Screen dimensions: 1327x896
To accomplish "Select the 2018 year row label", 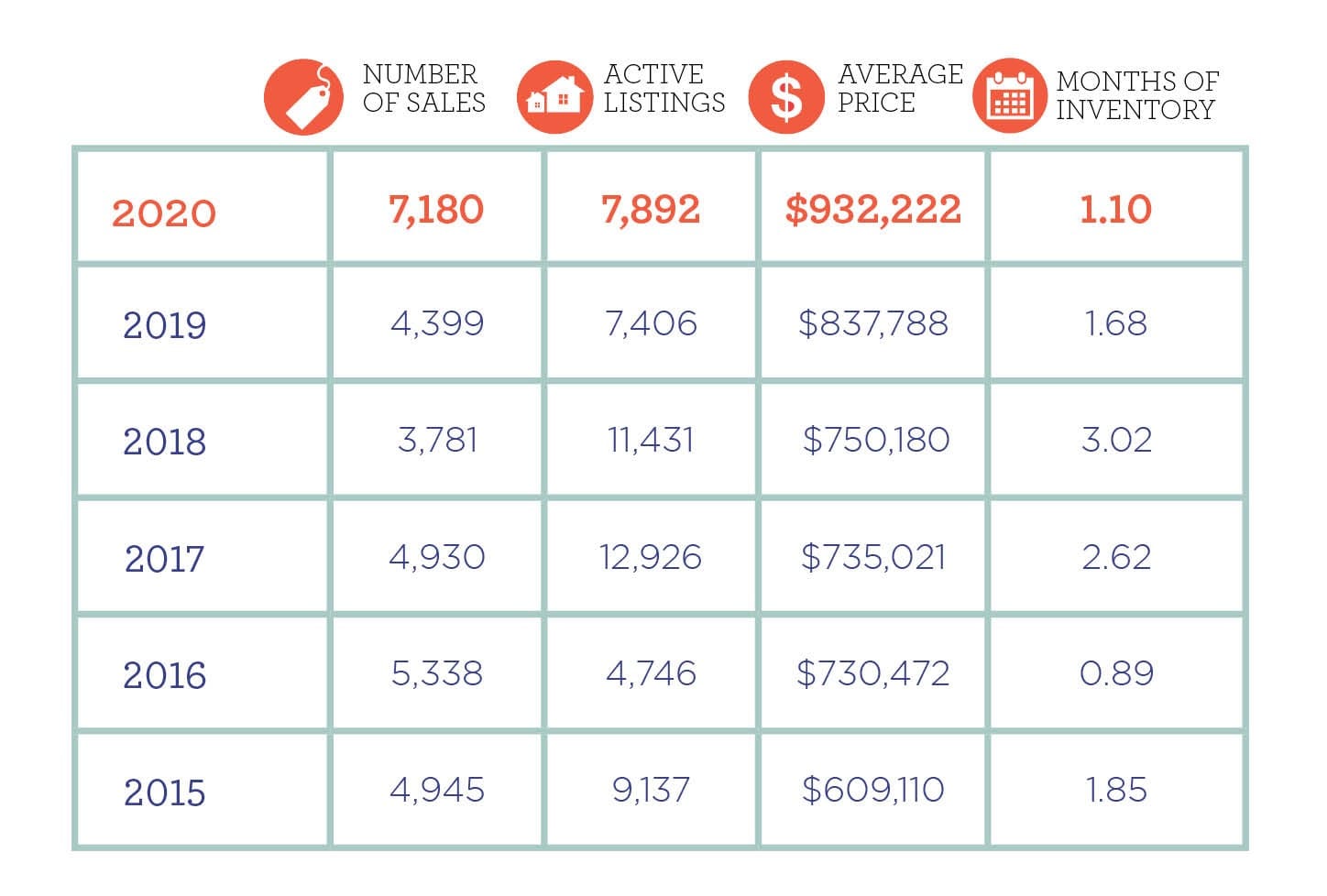I will click(x=165, y=442).
